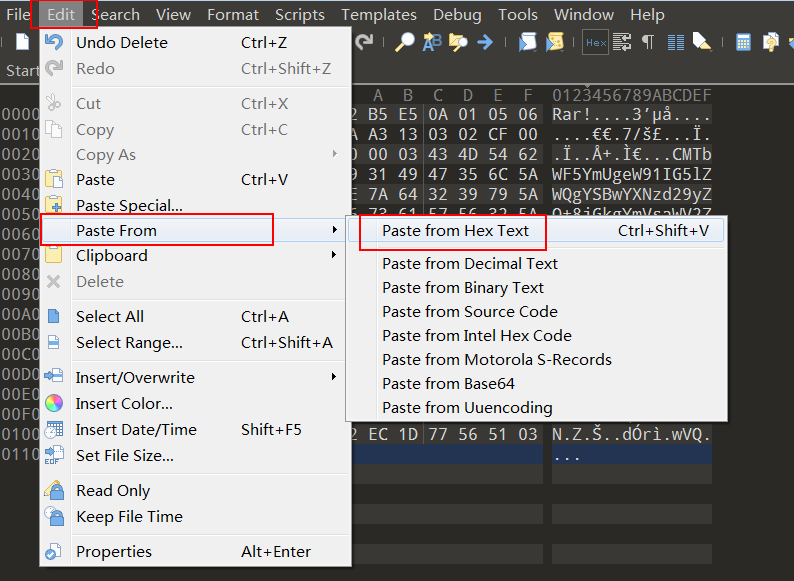Click the column layout toolbar icon

(676, 43)
